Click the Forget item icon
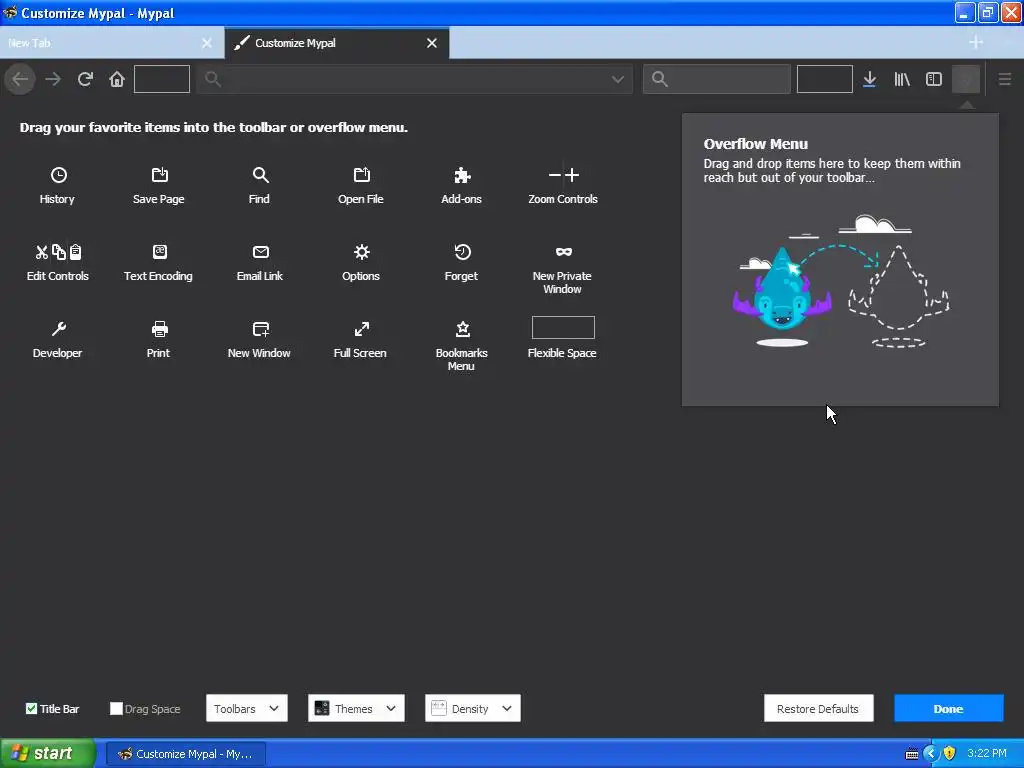Screen dimensions: 1024x768 click(x=462, y=252)
